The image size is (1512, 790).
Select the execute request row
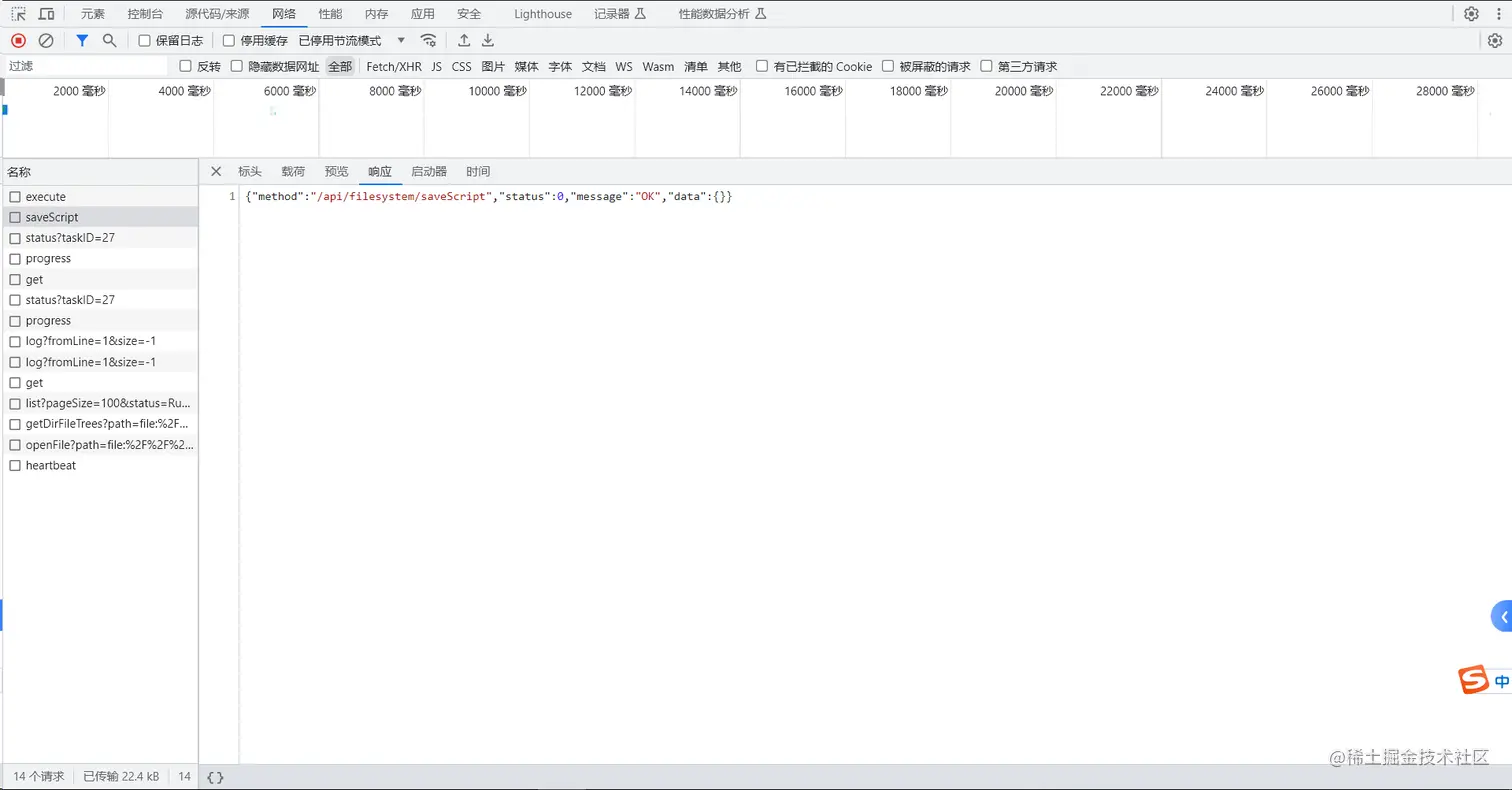coord(100,197)
